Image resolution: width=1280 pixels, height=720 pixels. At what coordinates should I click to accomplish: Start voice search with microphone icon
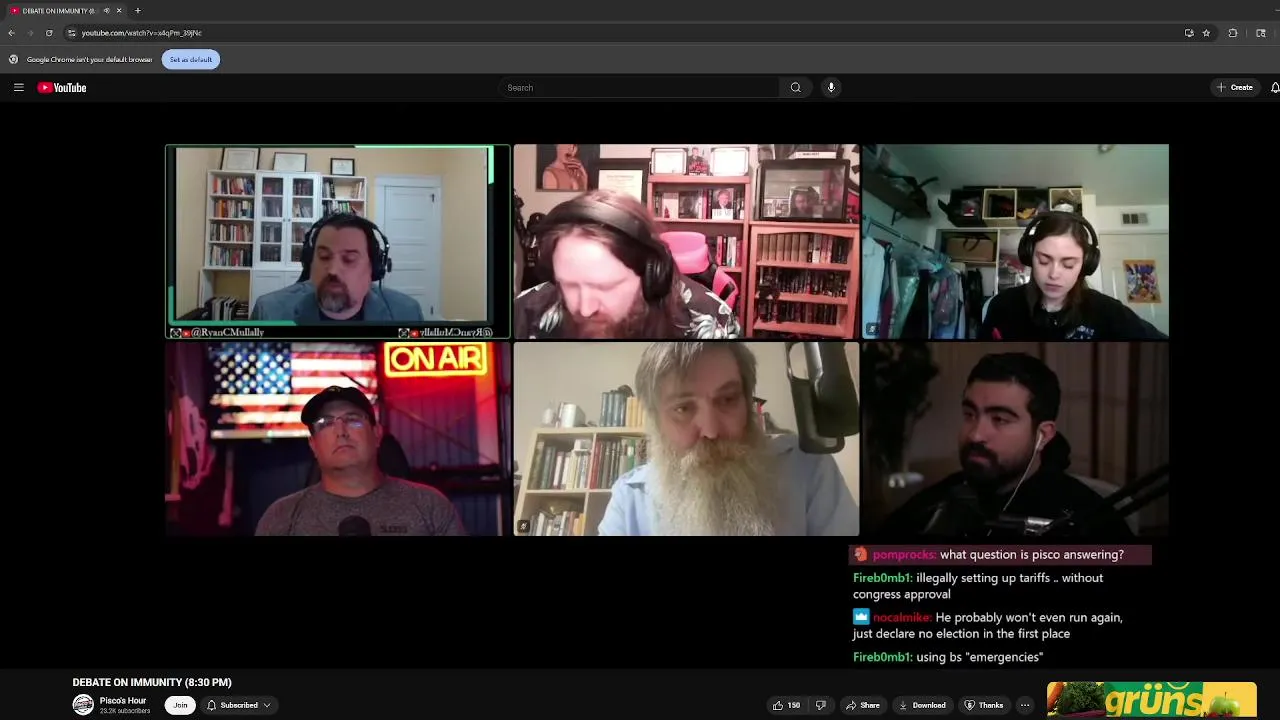(x=831, y=88)
